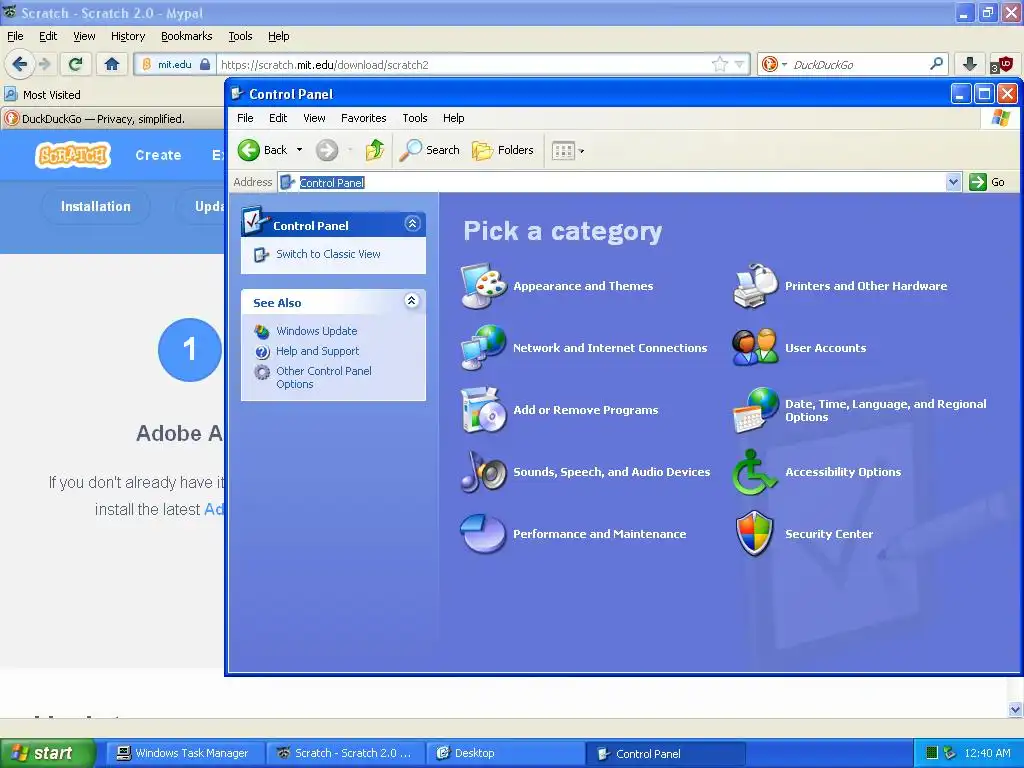Open Control Panel File menu

point(245,118)
